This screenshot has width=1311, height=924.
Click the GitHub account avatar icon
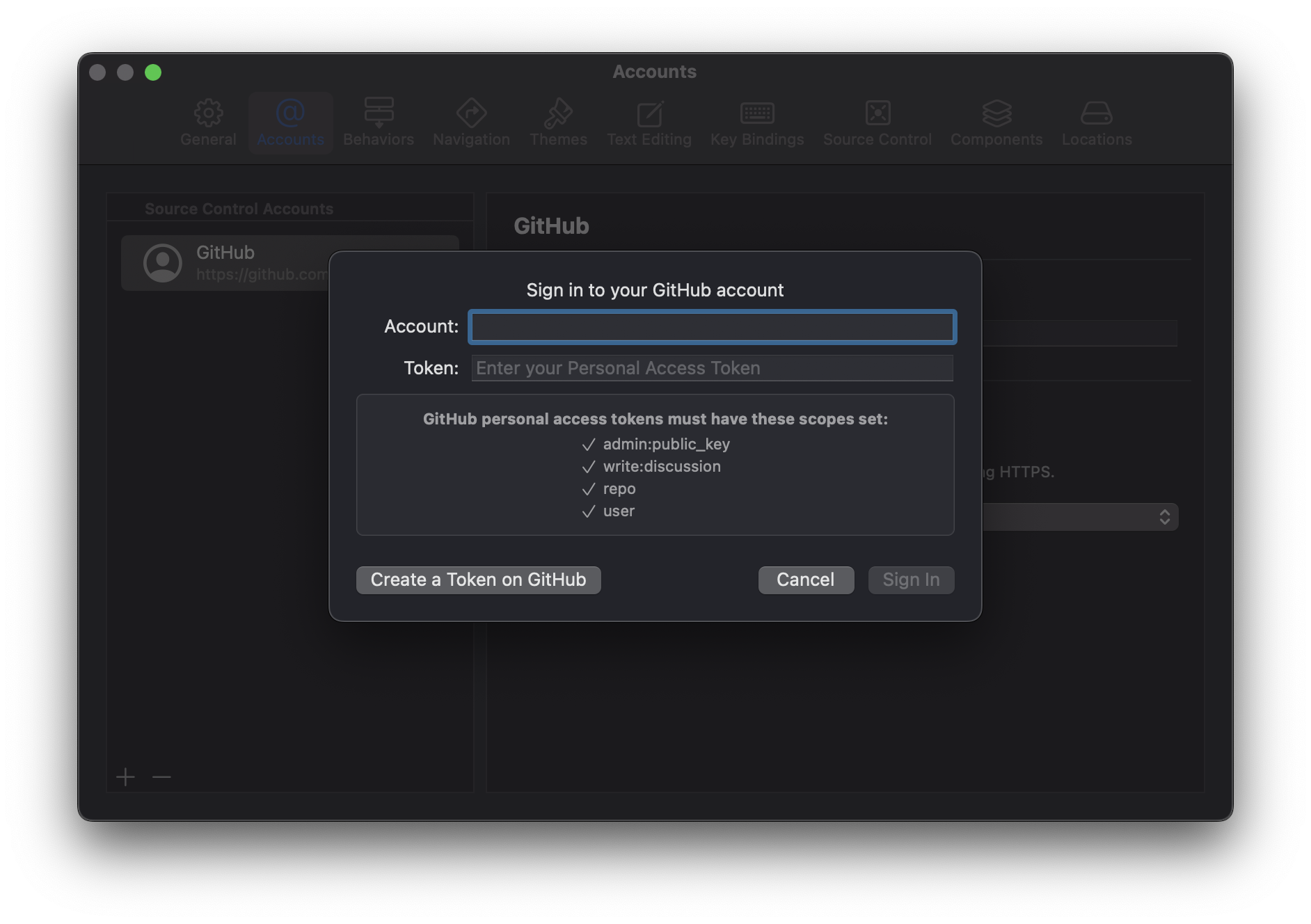[x=162, y=263]
